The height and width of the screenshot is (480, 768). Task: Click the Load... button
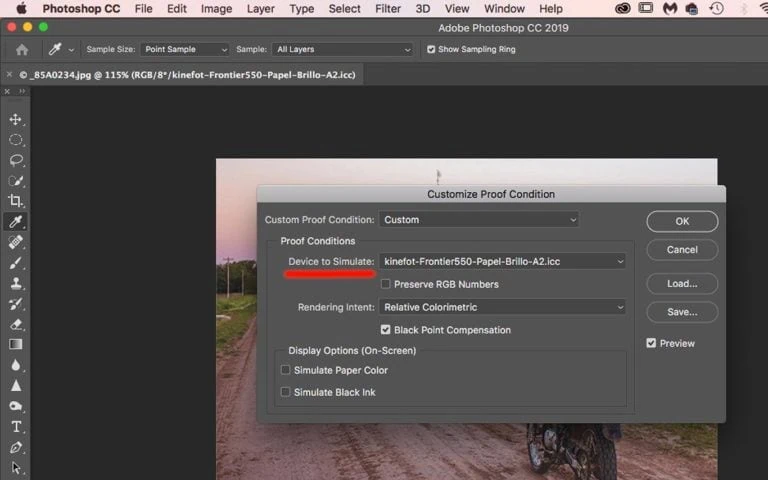click(682, 284)
